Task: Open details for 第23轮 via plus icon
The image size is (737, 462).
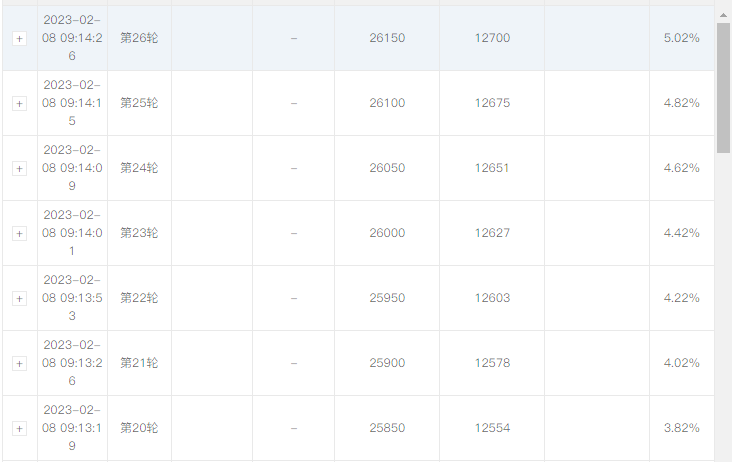Action: click(x=19, y=234)
